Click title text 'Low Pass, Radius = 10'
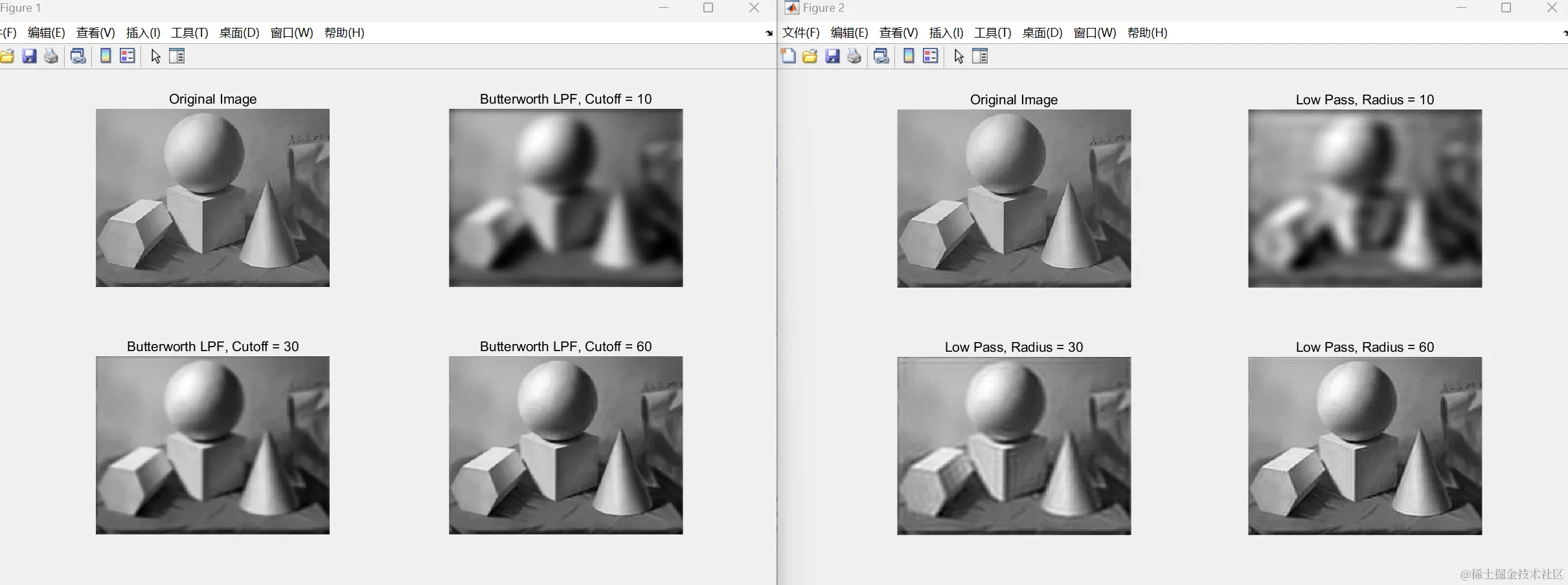 click(x=1365, y=100)
